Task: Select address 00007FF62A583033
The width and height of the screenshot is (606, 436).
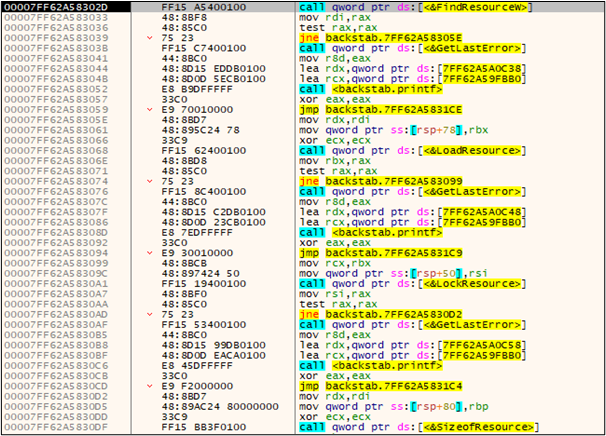Action: [x=56, y=17]
